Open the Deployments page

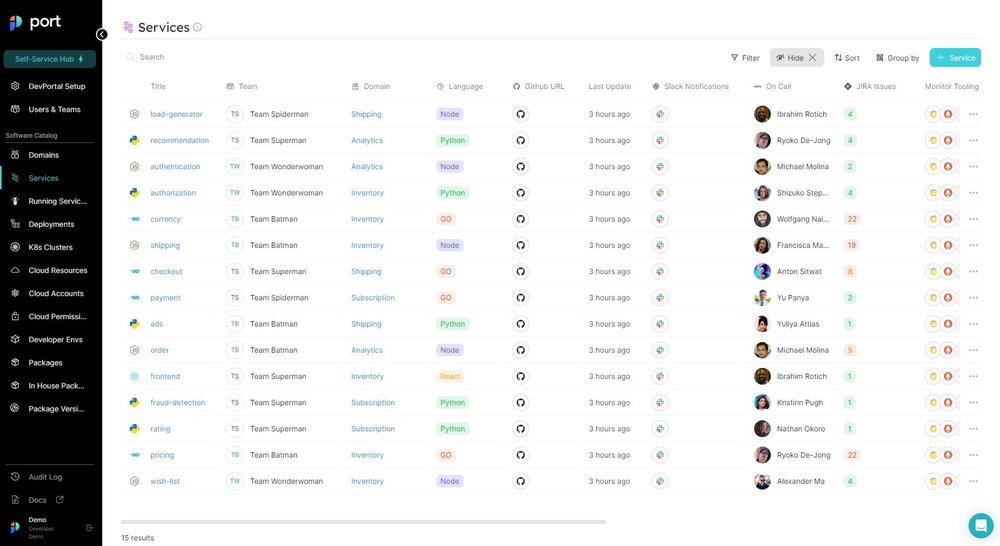pos(51,225)
